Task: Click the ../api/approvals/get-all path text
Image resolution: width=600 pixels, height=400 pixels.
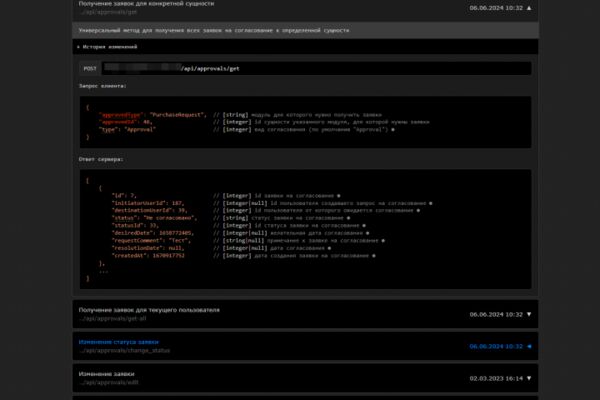Action: 112,318
